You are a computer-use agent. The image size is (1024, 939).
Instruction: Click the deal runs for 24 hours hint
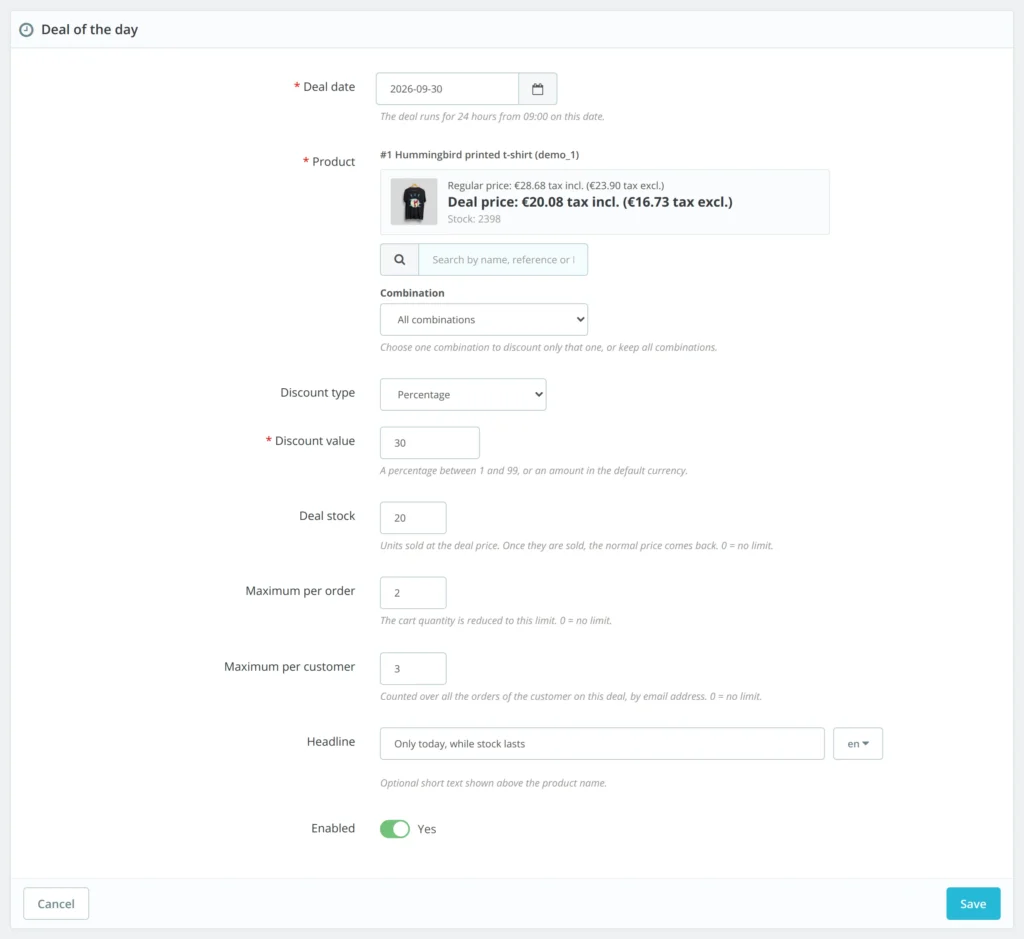click(x=492, y=117)
